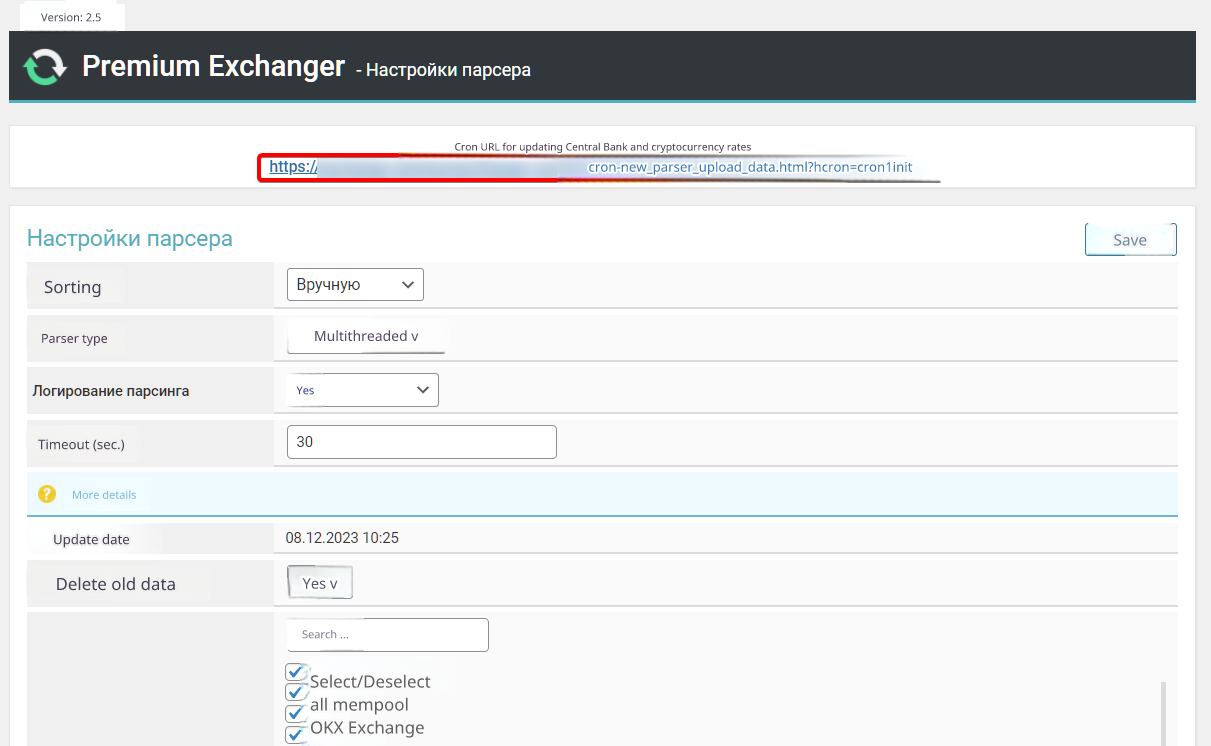Image resolution: width=1211 pixels, height=746 pixels.
Task: Toggle the OKX Exchange checkbox
Action: pos(295,714)
